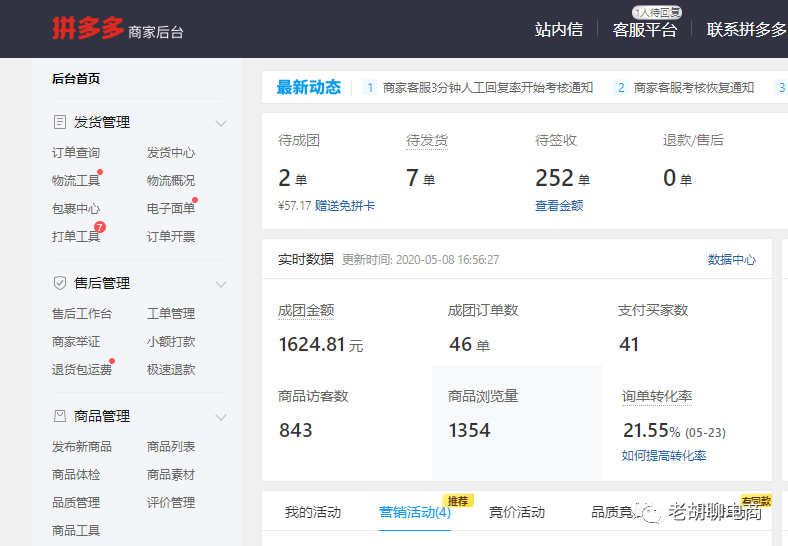
Task: Click the 待成团 2 单 count
Action: tap(292, 178)
